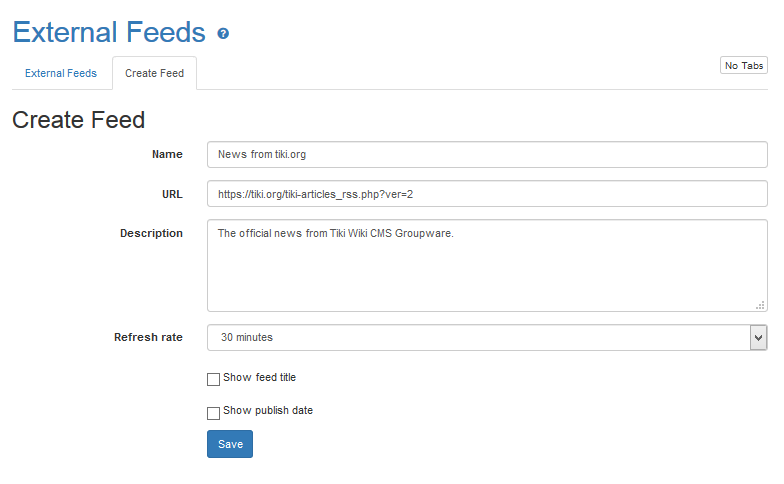Select the Create Feed tab
The image size is (784, 484).
tap(154, 73)
